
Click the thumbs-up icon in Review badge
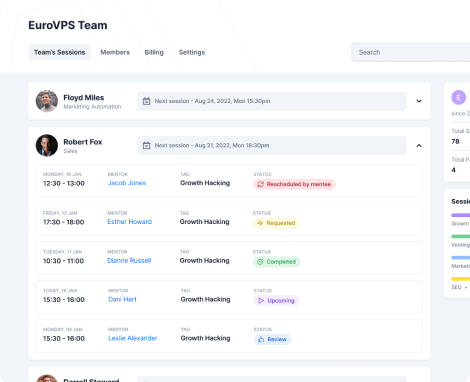click(261, 339)
